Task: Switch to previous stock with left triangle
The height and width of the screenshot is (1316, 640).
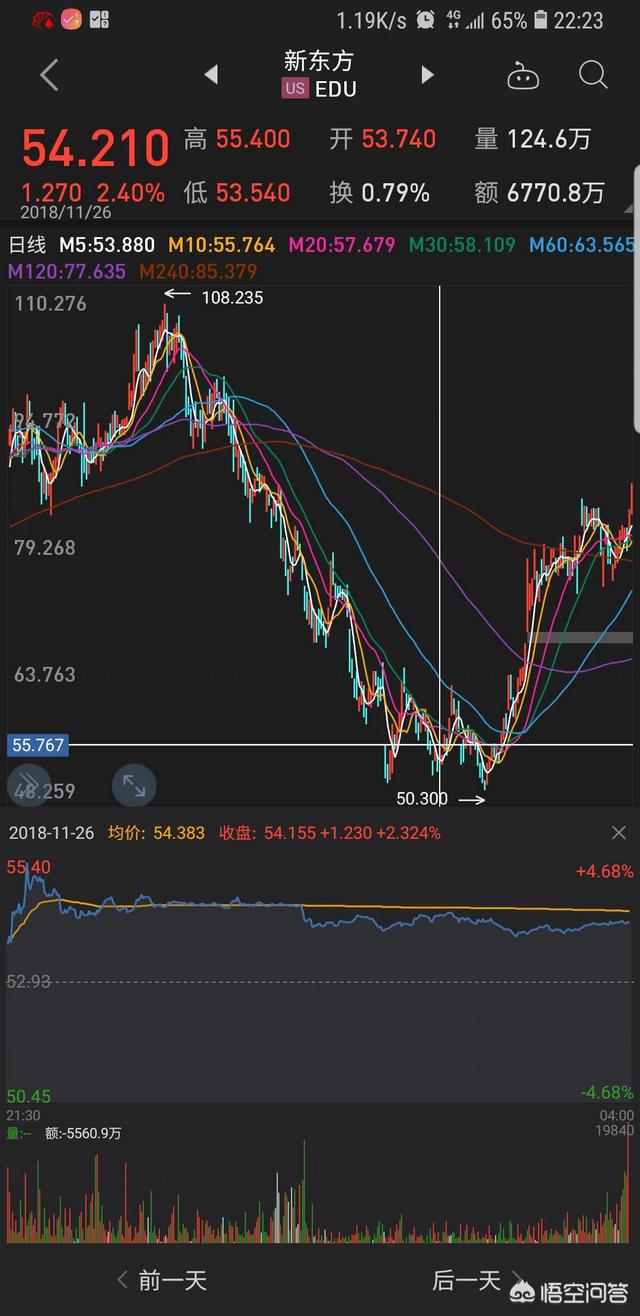Action: pos(211,75)
